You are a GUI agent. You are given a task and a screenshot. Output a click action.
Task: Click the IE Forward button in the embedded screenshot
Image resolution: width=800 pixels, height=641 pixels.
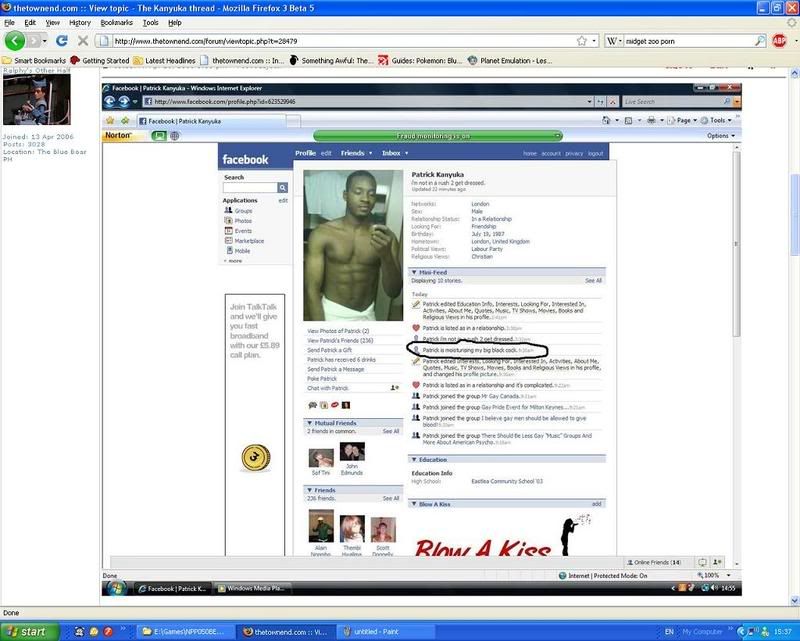(x=124, y=102)
